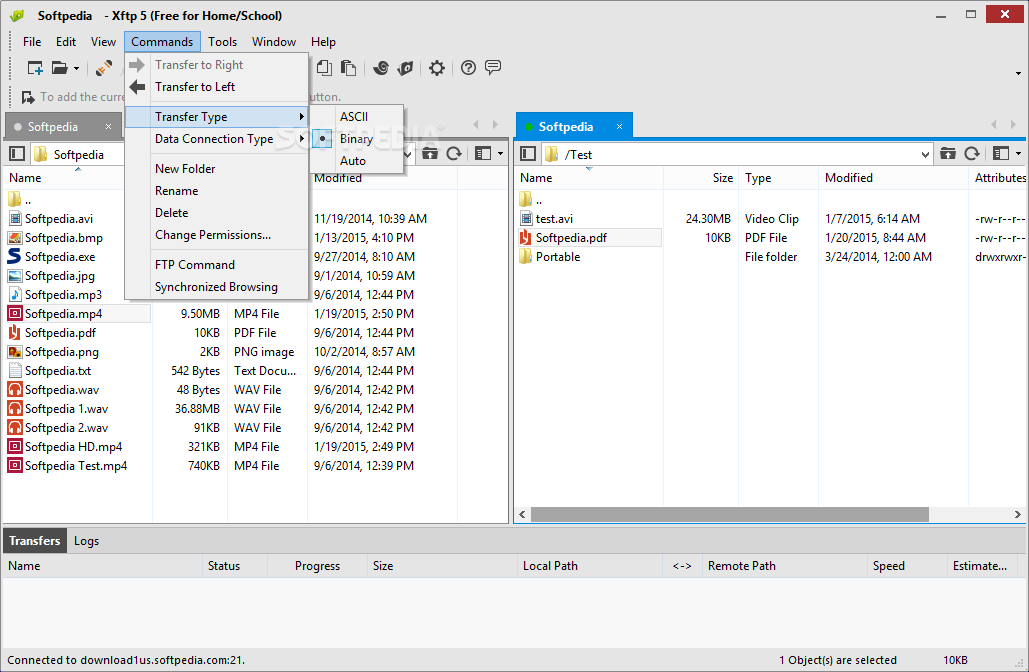Click the Open Session folder icon
The width and height of the screenshot is (1029, 672).
pyautogui.click(x=60, y=68)
